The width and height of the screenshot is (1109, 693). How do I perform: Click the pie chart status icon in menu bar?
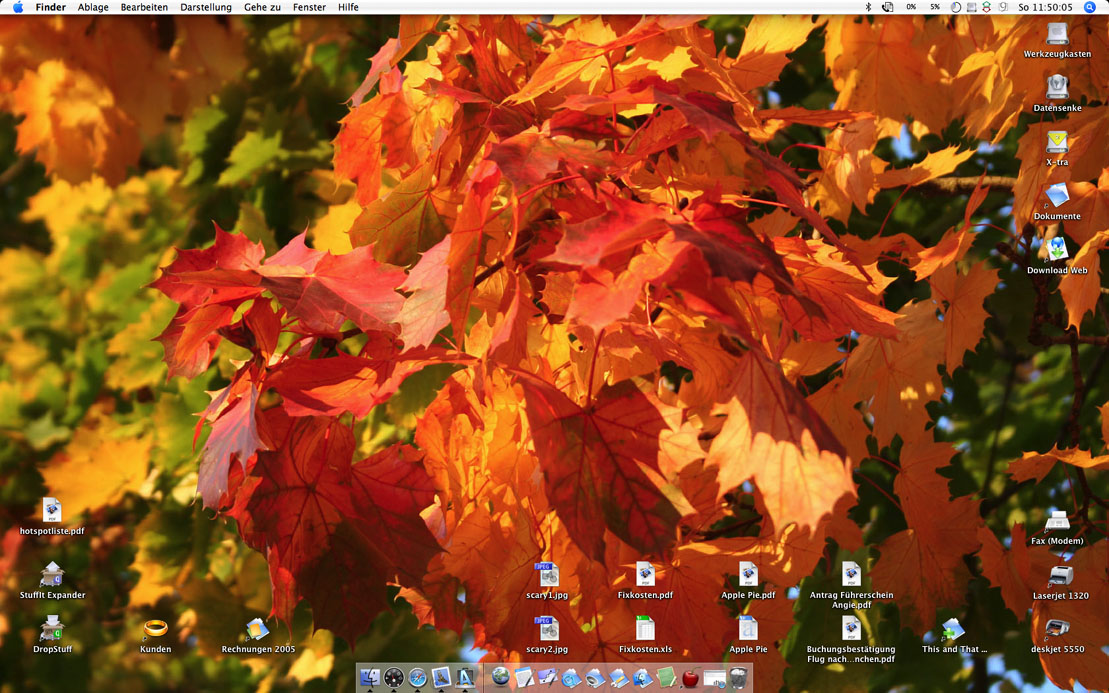[x=956, y=7]
